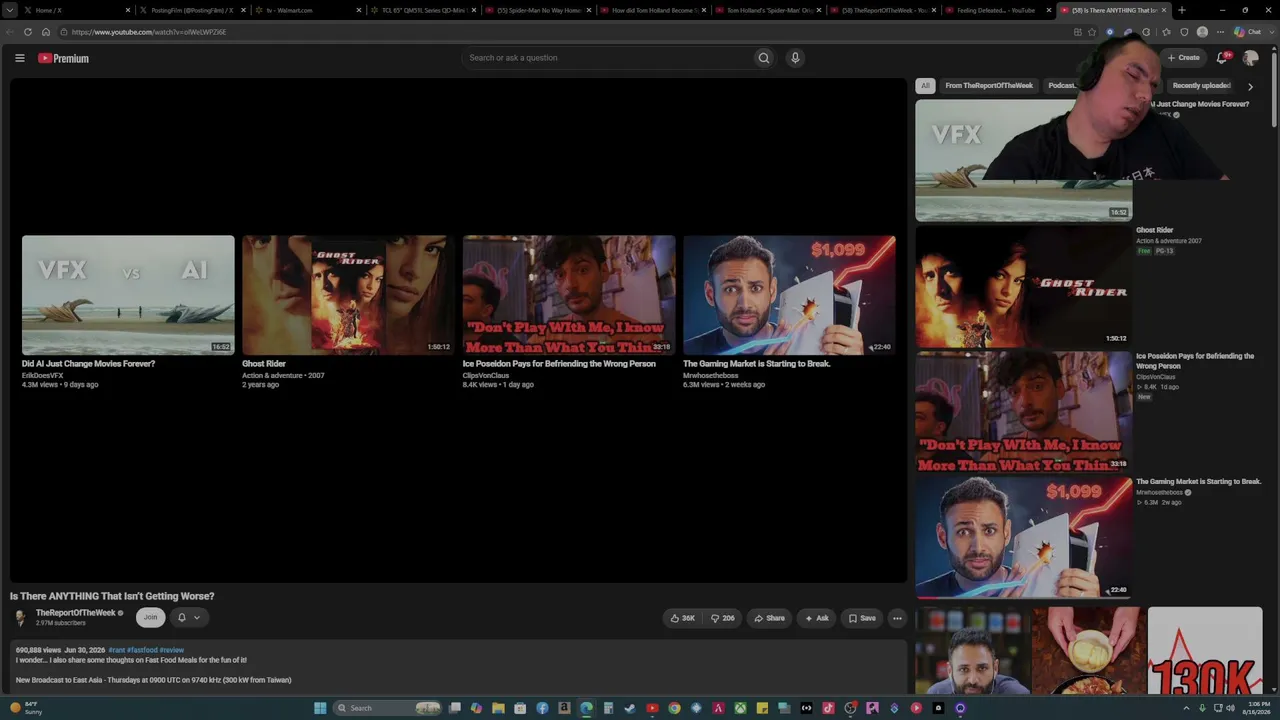Switch to the Home / X tab

[78, 10]
